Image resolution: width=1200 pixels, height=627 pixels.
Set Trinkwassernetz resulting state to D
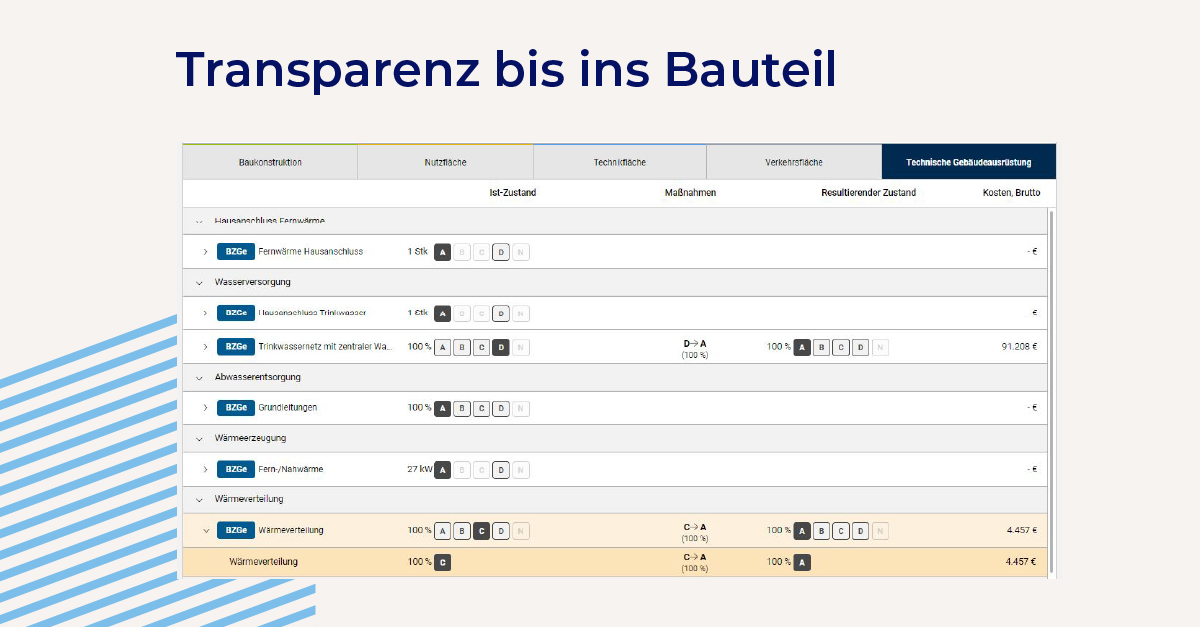coord(860,347)
